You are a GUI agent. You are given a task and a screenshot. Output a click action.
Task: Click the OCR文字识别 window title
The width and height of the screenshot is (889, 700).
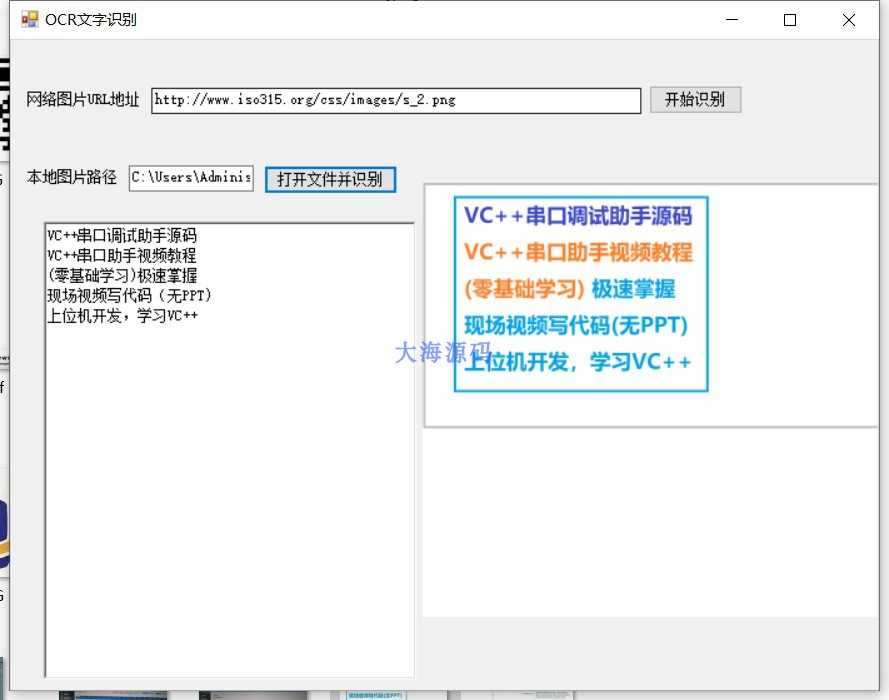(91, 20)
